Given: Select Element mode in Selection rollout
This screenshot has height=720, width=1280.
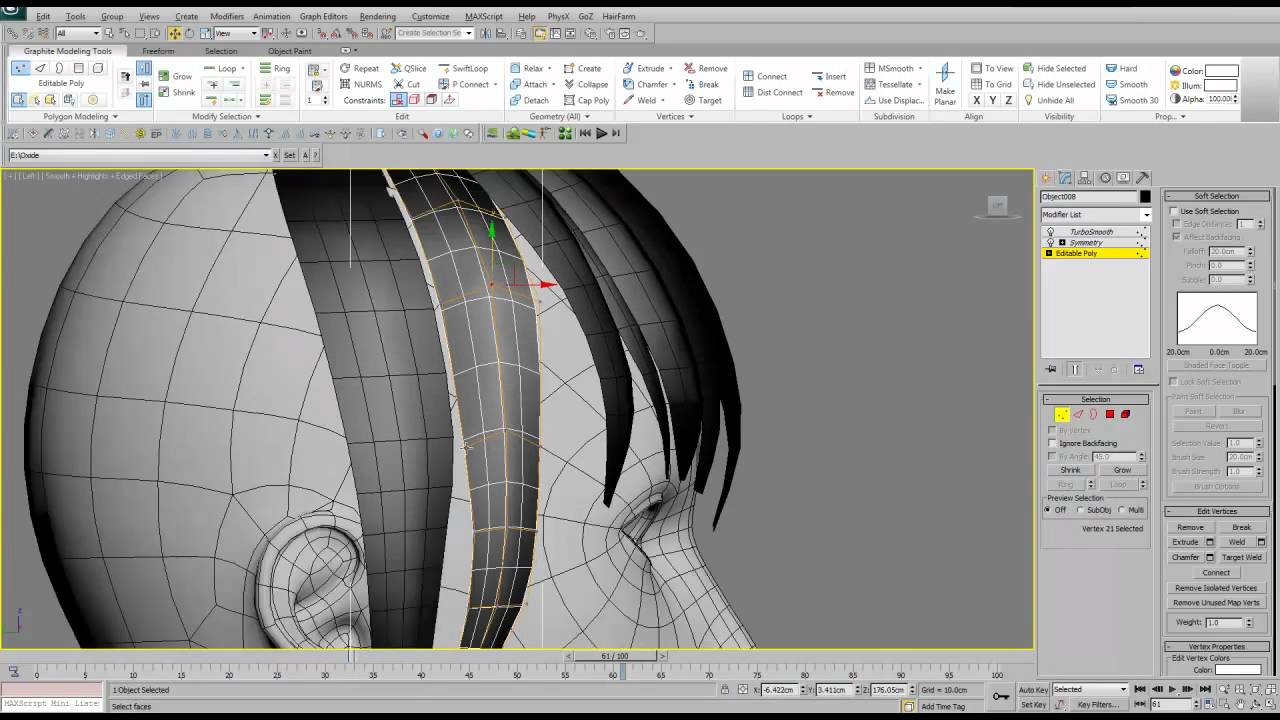Looking at the screenshot, I should pos(1125,414).
